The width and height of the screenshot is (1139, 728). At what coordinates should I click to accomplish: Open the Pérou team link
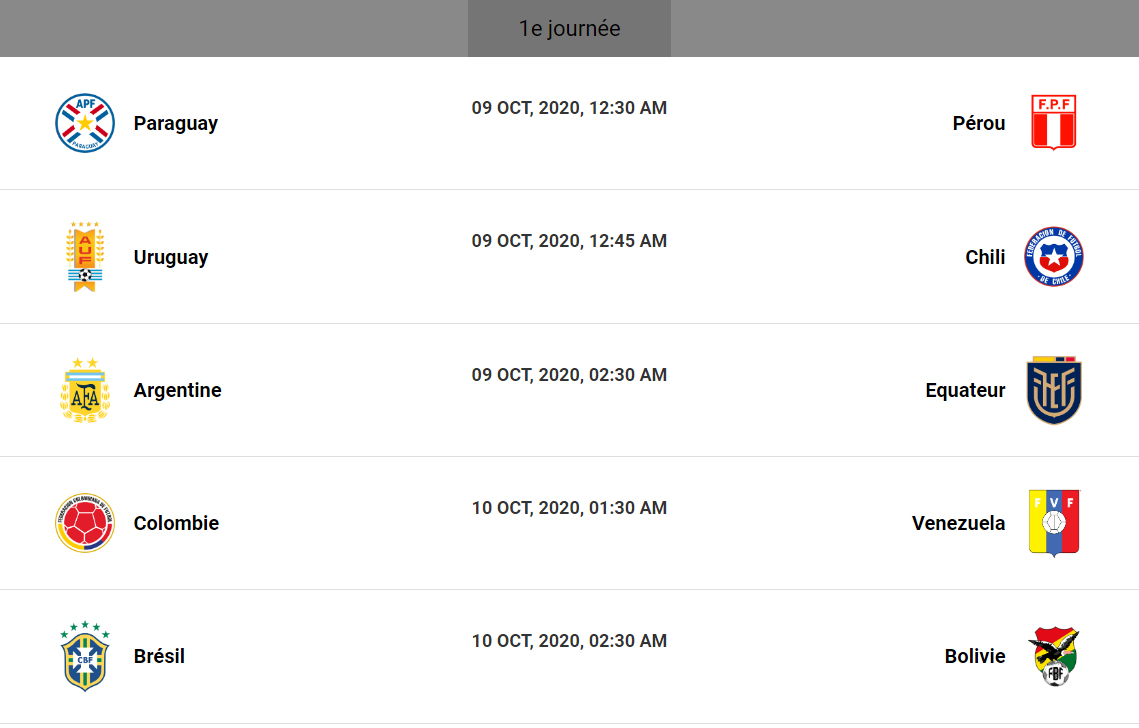pyautogui.click(x=979, y=123)
